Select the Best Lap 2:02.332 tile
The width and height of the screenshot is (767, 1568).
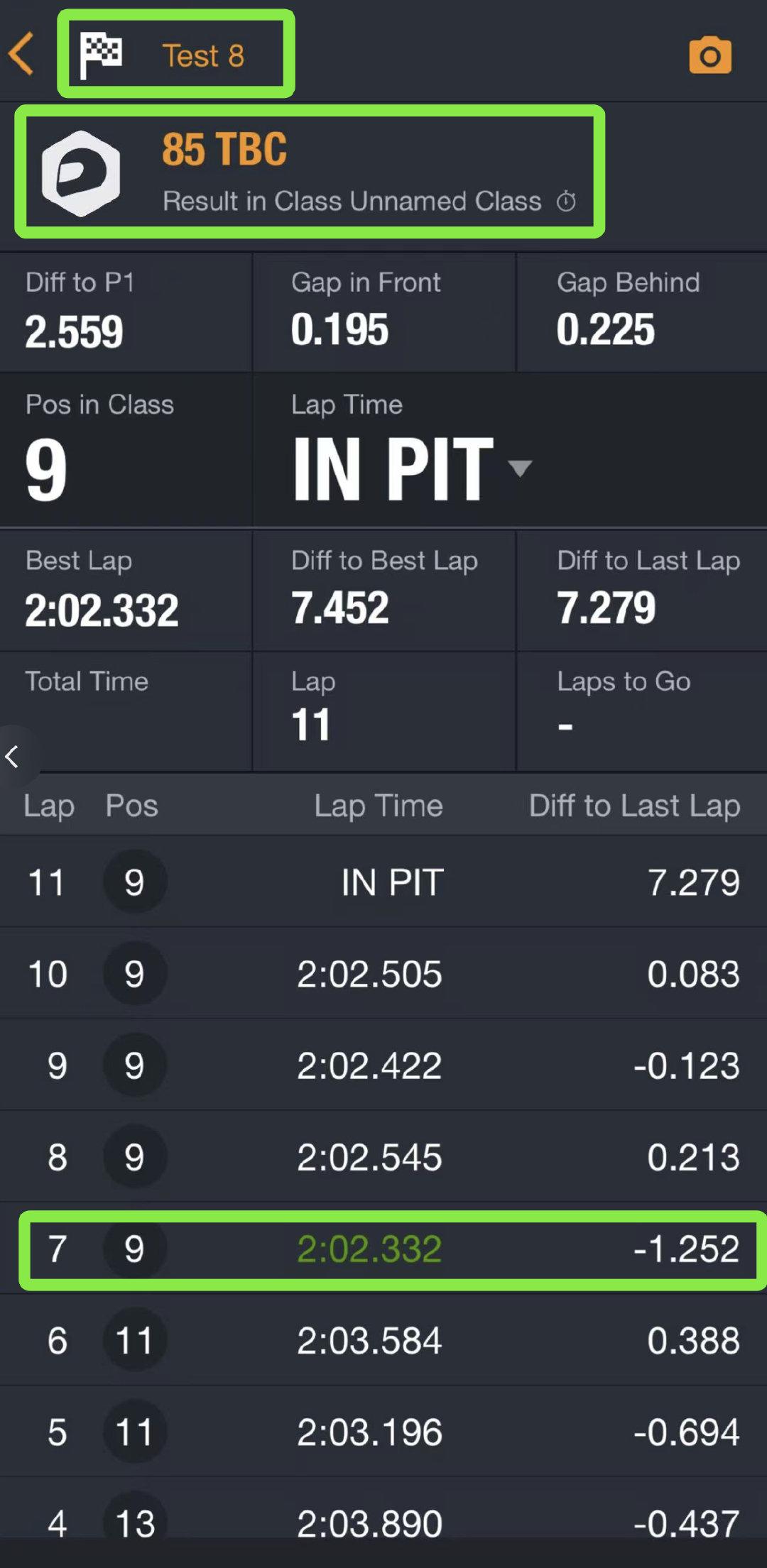point(126,591)
